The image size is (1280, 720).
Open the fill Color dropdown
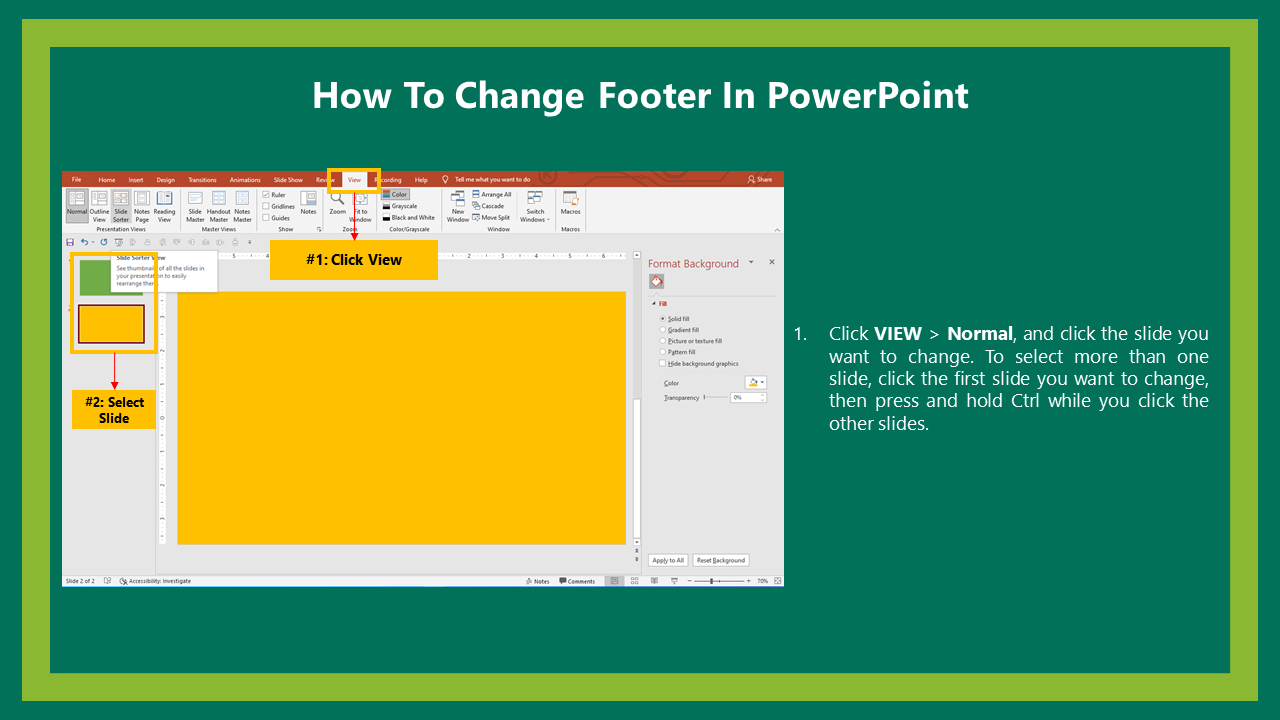pos(756,382)
